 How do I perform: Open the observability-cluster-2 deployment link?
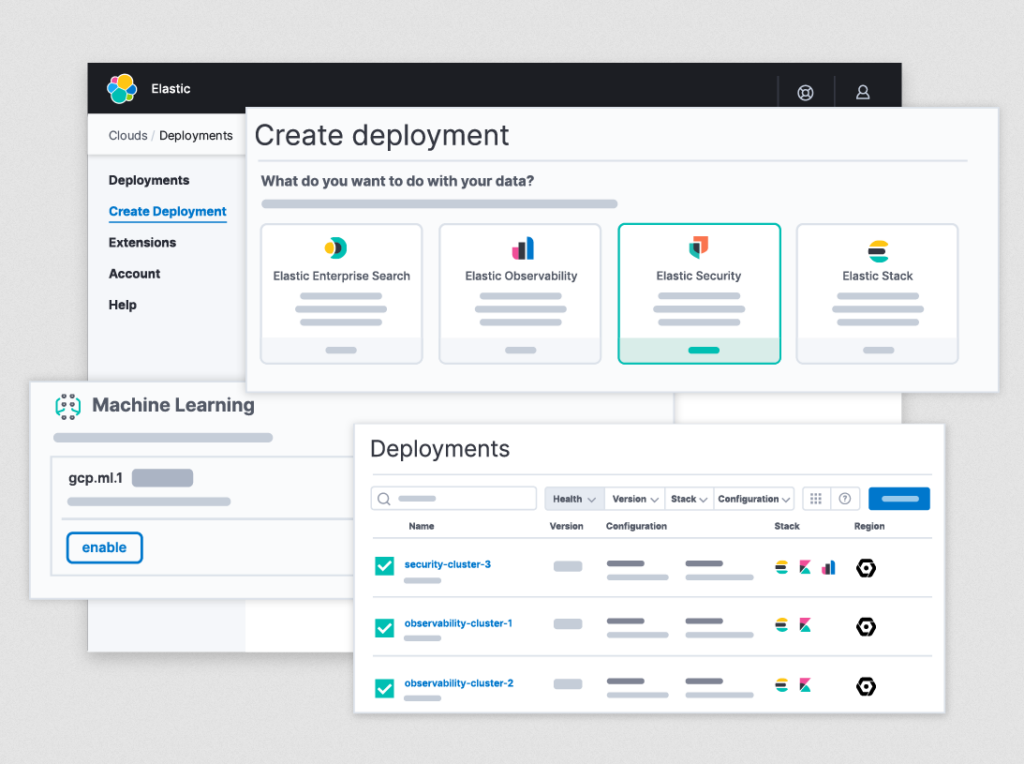[459, 683]
